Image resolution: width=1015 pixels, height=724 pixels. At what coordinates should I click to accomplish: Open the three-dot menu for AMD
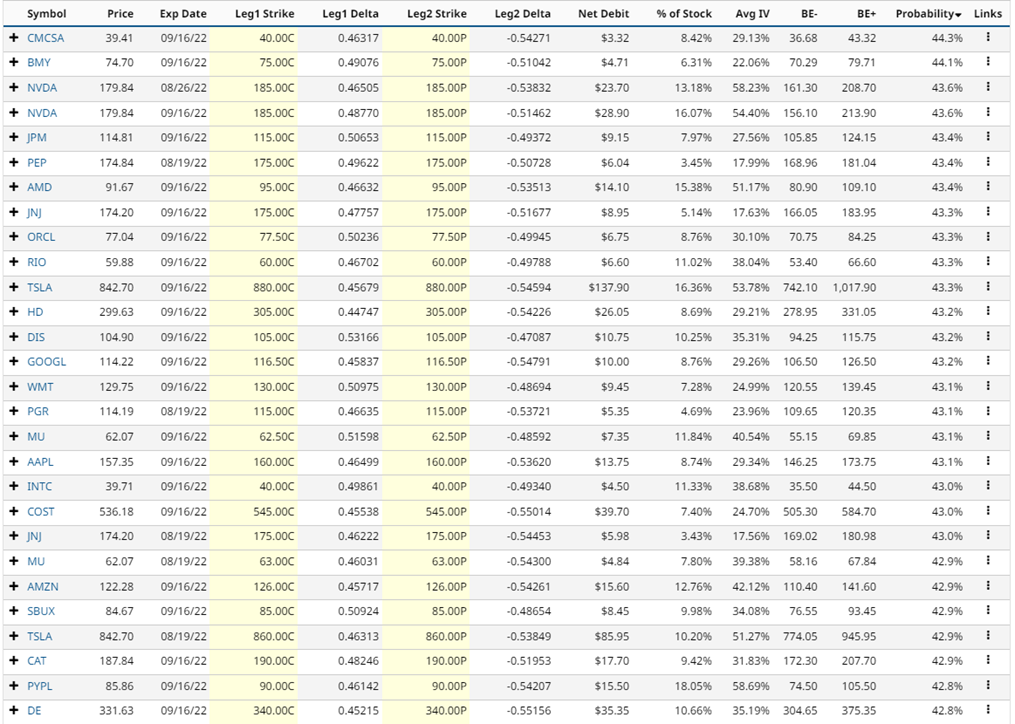tap(988, 187)
